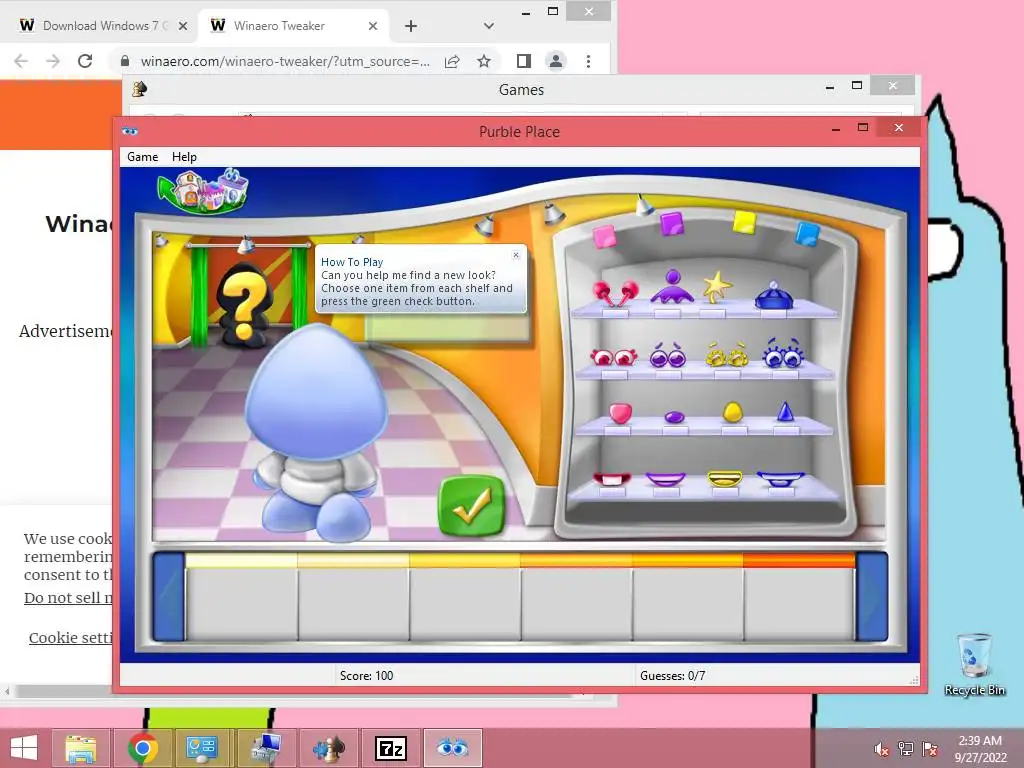
Task: Click the Score: 100 status text
Action: click(x=366, y=676)
